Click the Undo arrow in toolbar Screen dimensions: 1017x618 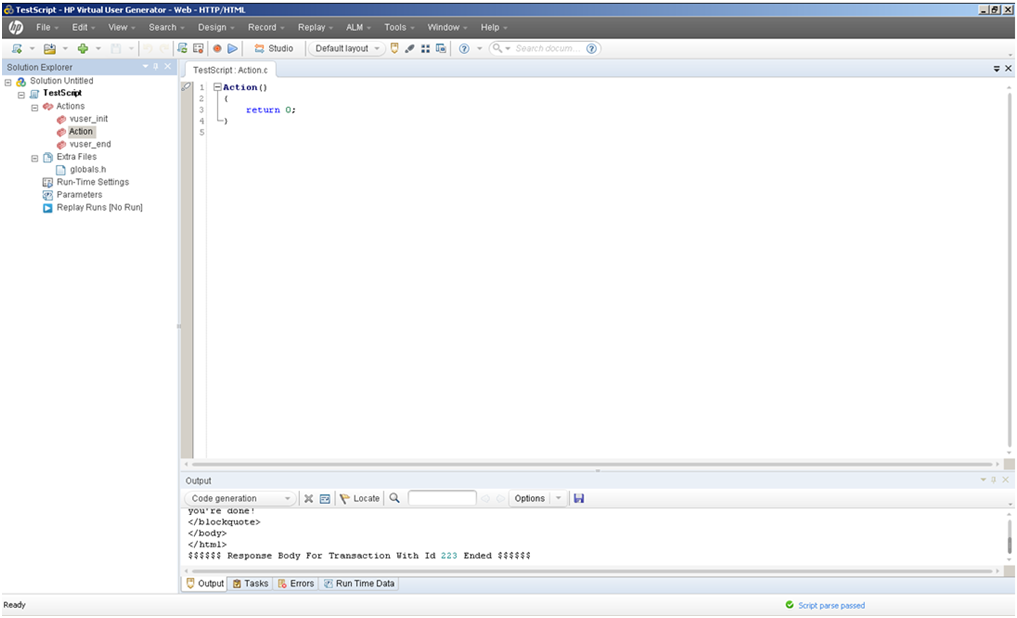click(148, 49)
